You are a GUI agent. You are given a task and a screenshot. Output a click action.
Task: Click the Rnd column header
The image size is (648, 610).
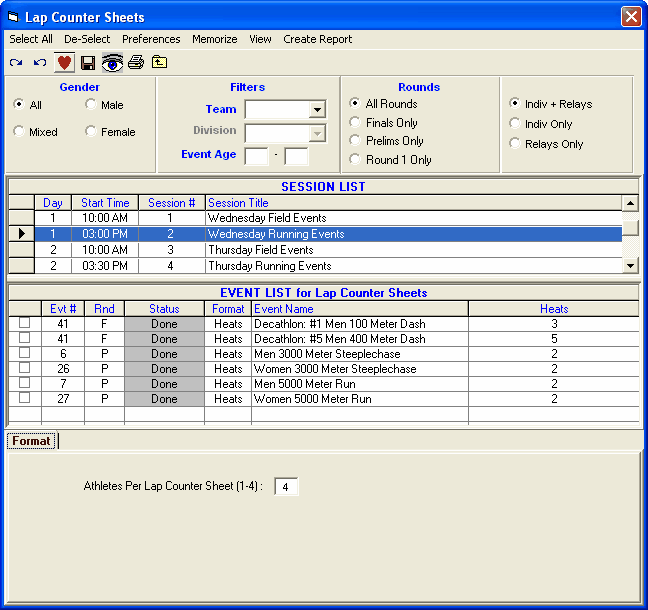(104, 309)
